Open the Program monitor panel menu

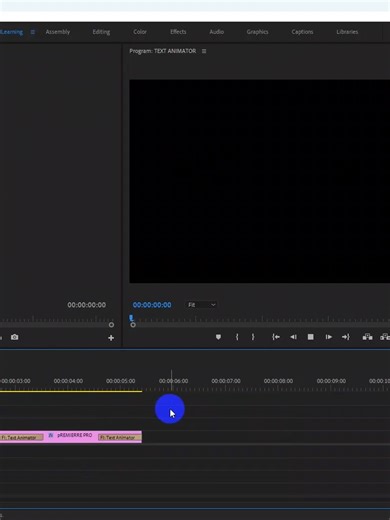tap(204, 51)
